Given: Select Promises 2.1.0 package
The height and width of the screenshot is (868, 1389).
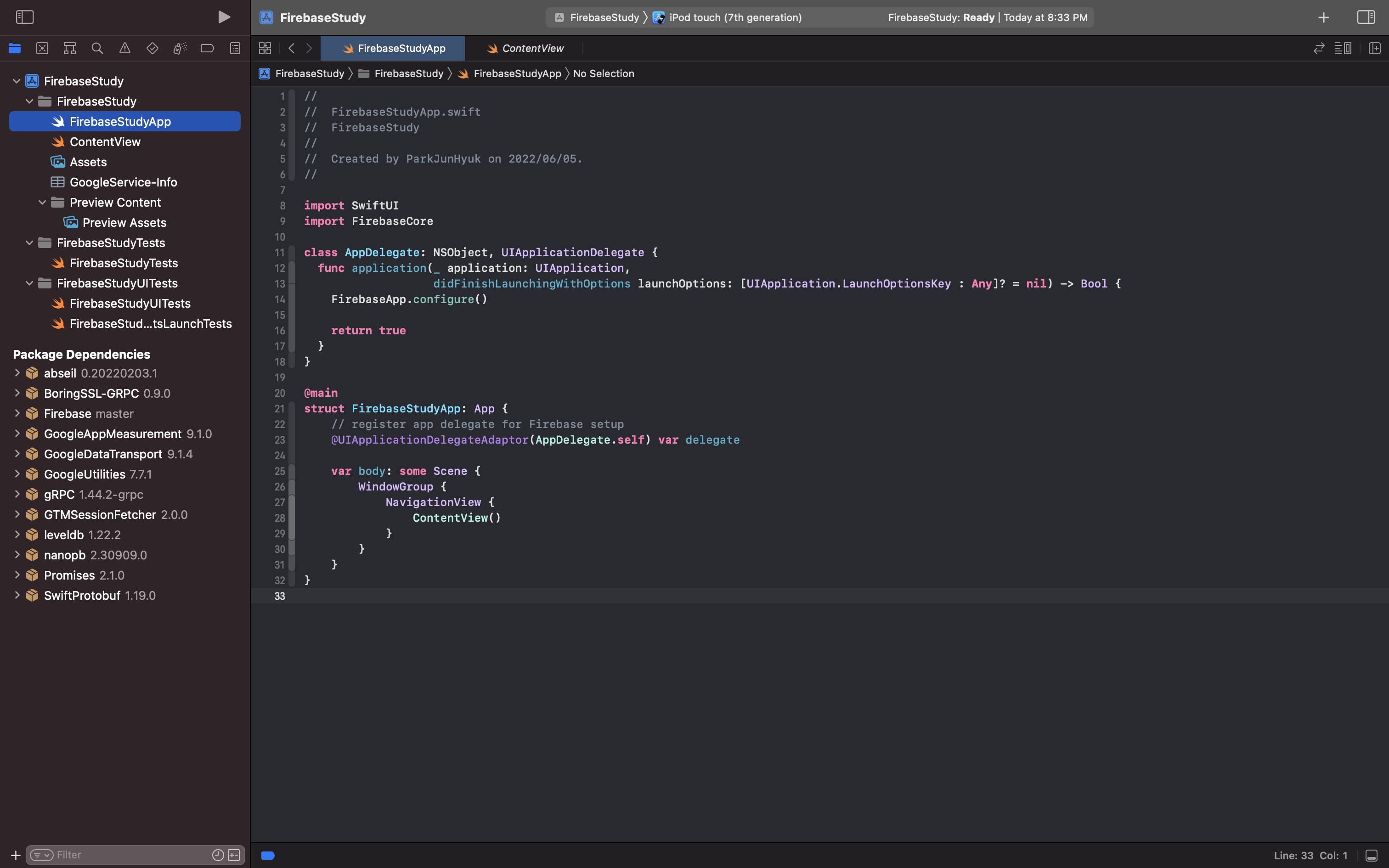Looking at the screenshot, I should tap(124, 575).
